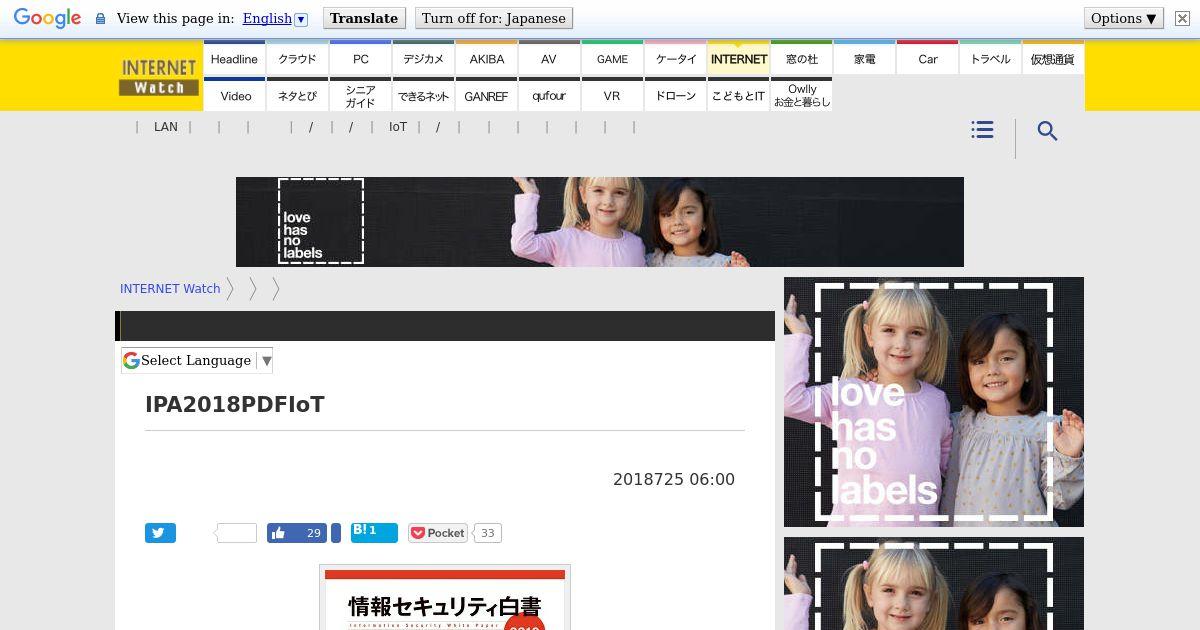Viewport: 1200px width, 630px height.
Task: Click the Hatena B! bookmark button
Action: click(374, 532)
